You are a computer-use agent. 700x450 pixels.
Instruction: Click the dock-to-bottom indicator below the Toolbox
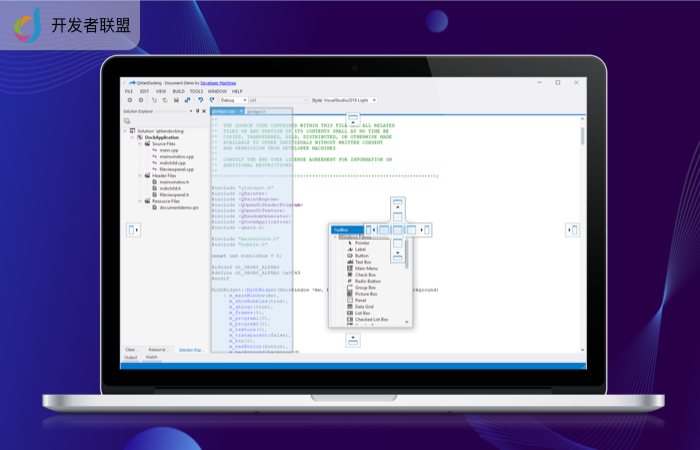click(353, 340)
